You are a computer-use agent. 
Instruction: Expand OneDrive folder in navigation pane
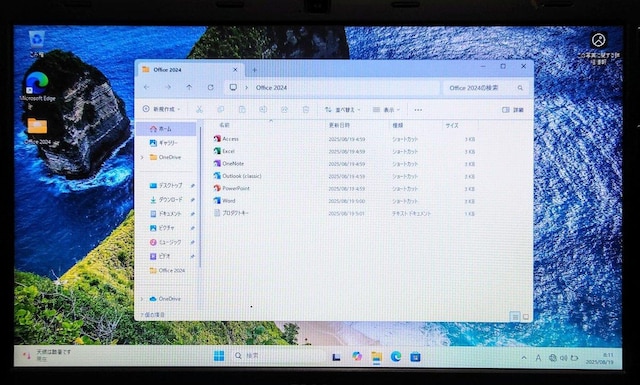(142, 157)
